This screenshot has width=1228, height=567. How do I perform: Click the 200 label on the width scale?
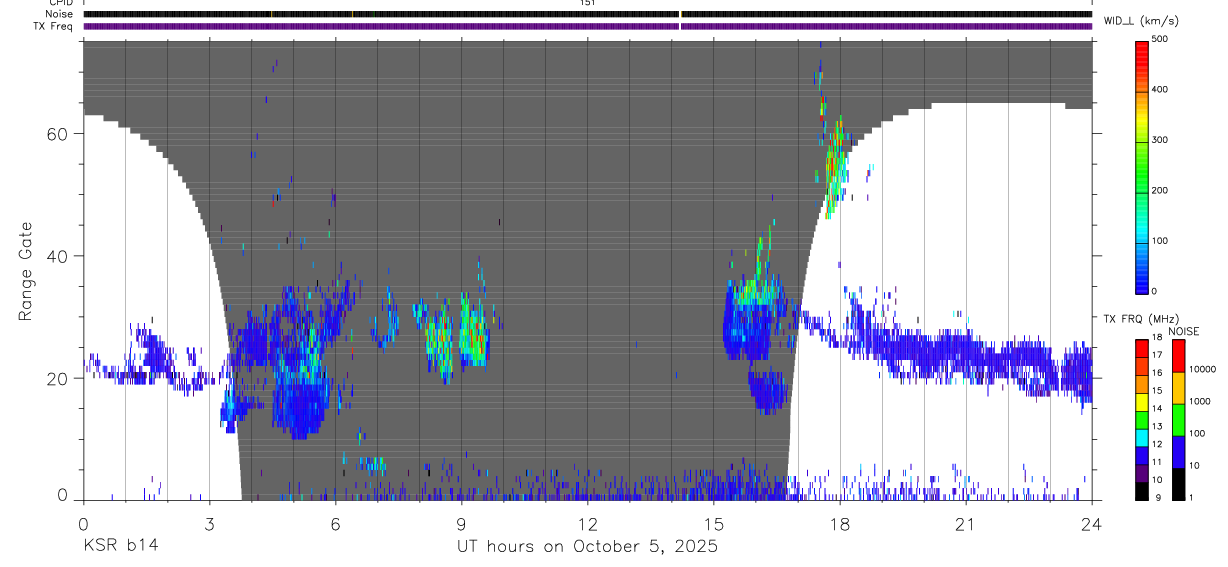[x=1160, y=190]
